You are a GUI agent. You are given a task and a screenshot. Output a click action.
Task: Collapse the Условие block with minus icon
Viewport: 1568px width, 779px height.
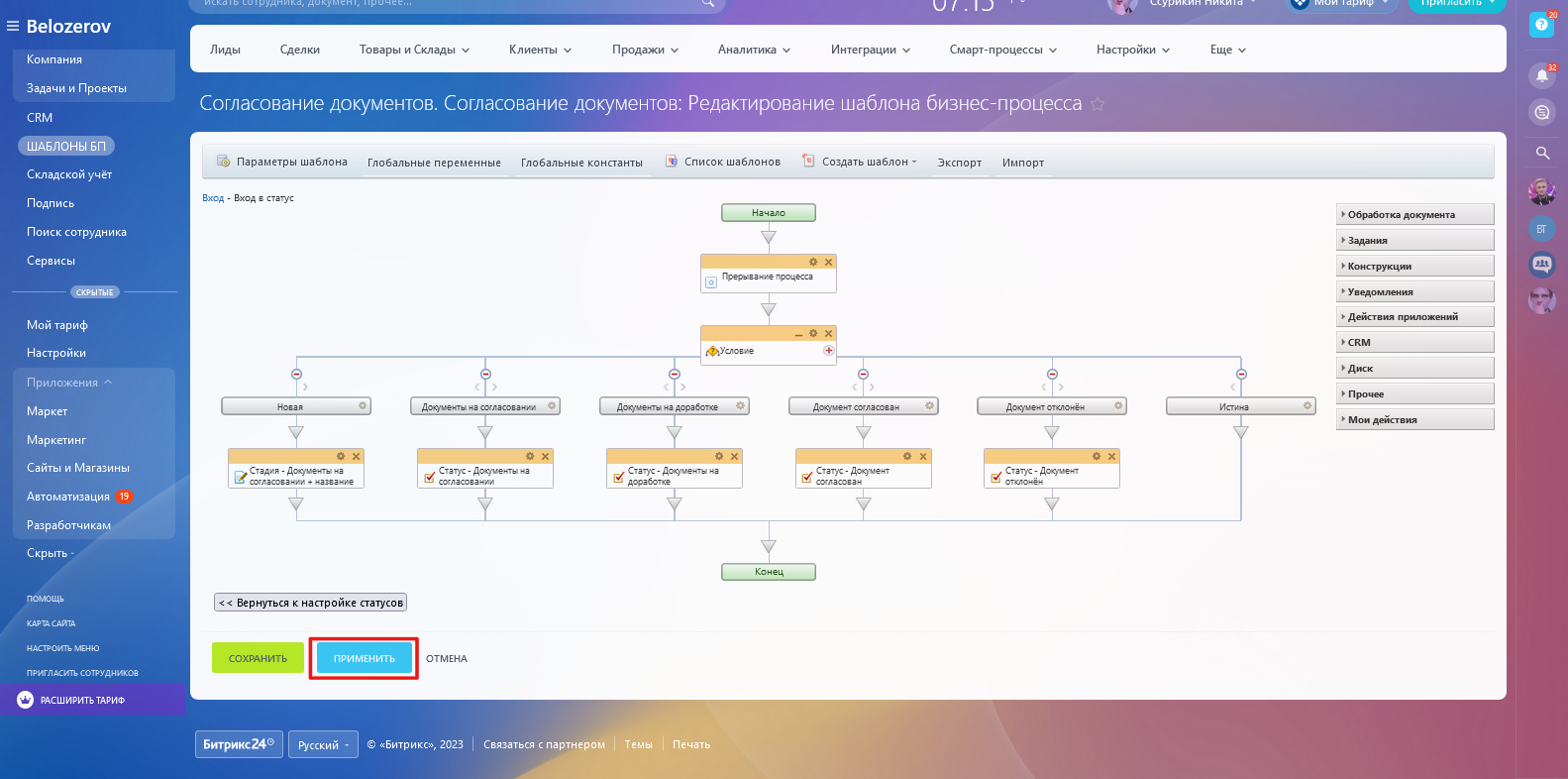tap(798, 334)
